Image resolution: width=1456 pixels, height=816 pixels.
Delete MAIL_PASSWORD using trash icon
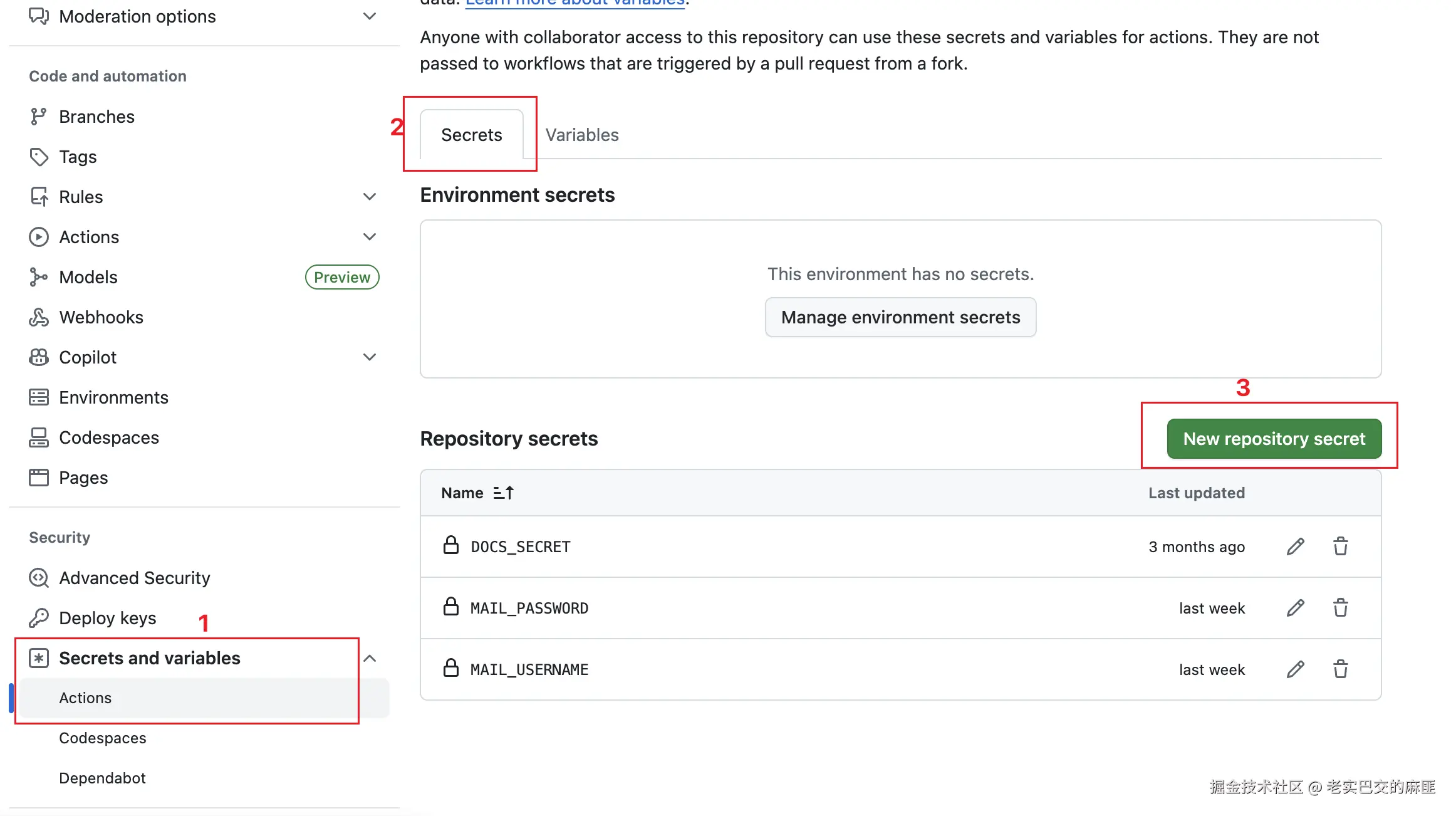(1340, 608)
